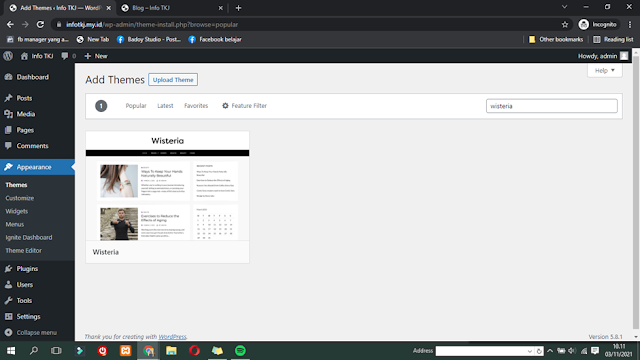The width and height of the screenshot is (640, 360).
Task: Open Badoy Studio bookmark
Action: (149, 39)
